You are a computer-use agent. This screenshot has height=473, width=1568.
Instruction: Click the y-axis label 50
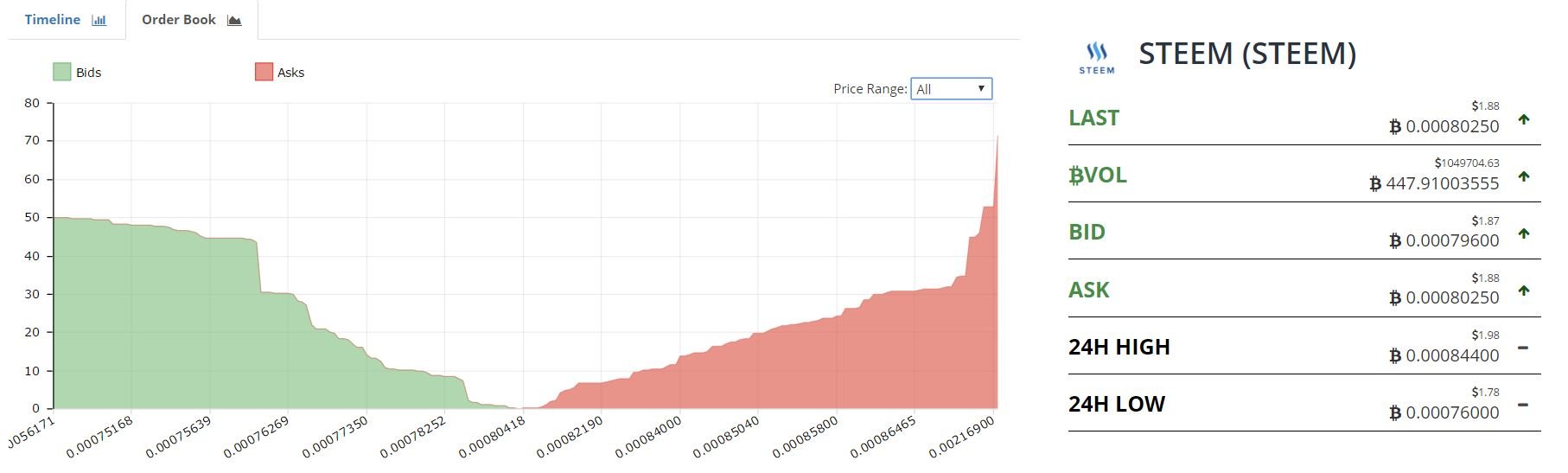tap(32, 217)
